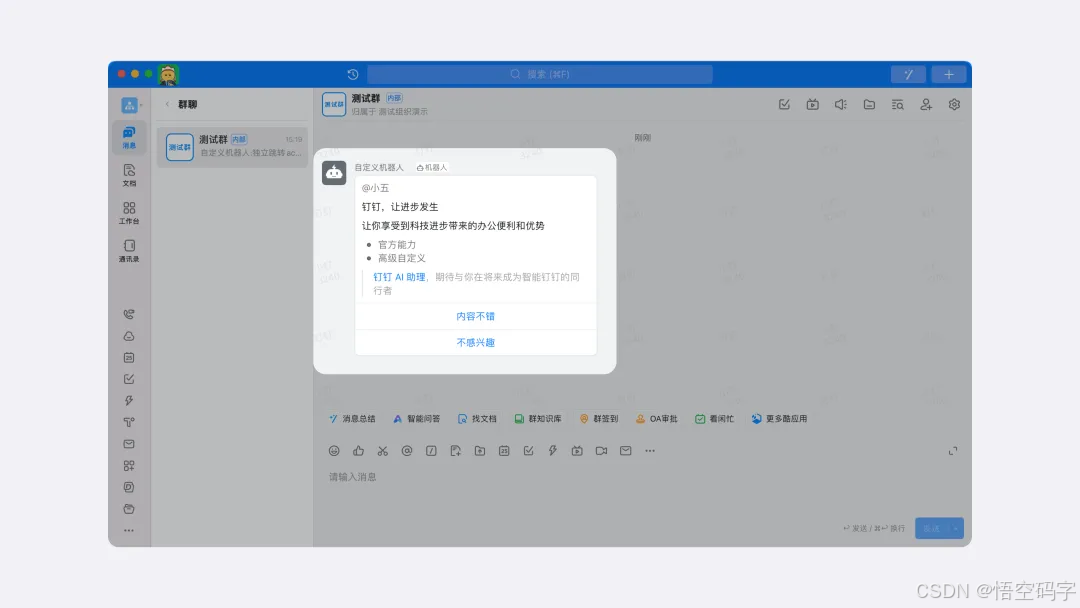Click the add member icon in header
This screenshot has height=608, width=1080.
(x=926, y=105)
